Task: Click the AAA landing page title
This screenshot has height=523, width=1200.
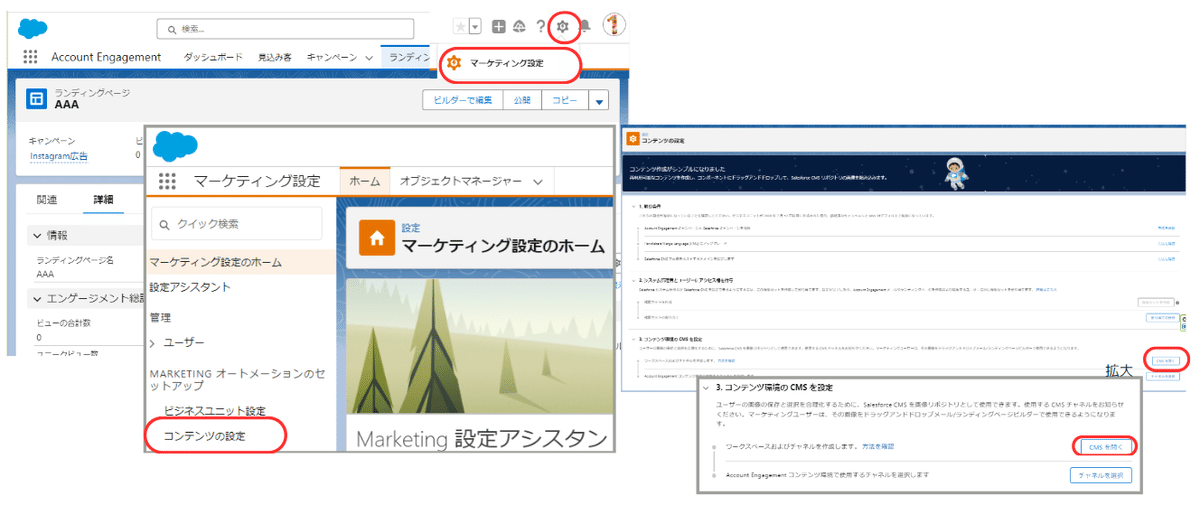Action: [x=67, y=105]
